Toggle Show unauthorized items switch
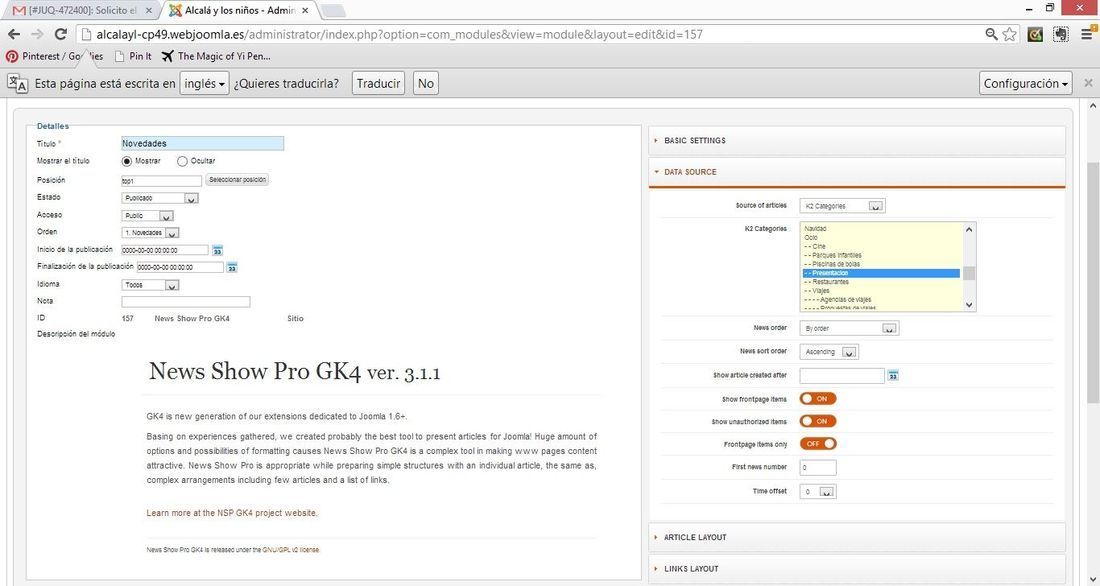This screenshot has height=586, width=1100. pos(818,421)
